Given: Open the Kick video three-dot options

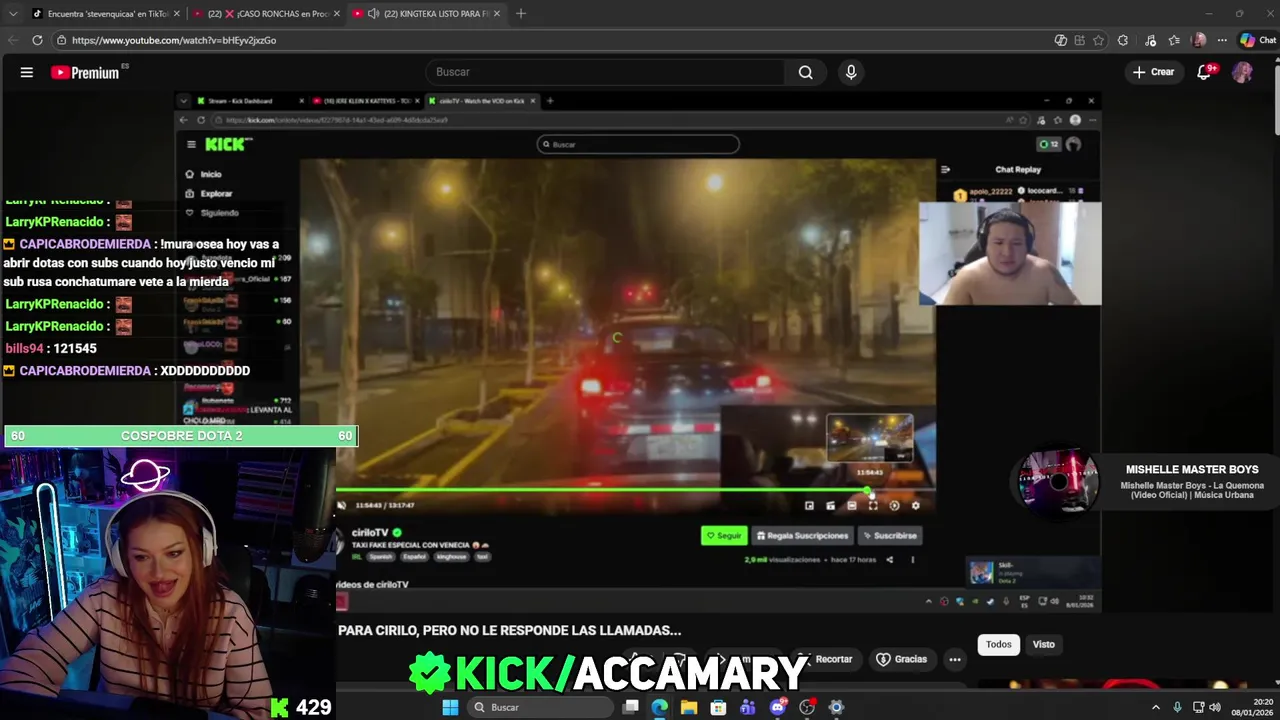Looking at the screenshot, I should (x=912, y=560).
